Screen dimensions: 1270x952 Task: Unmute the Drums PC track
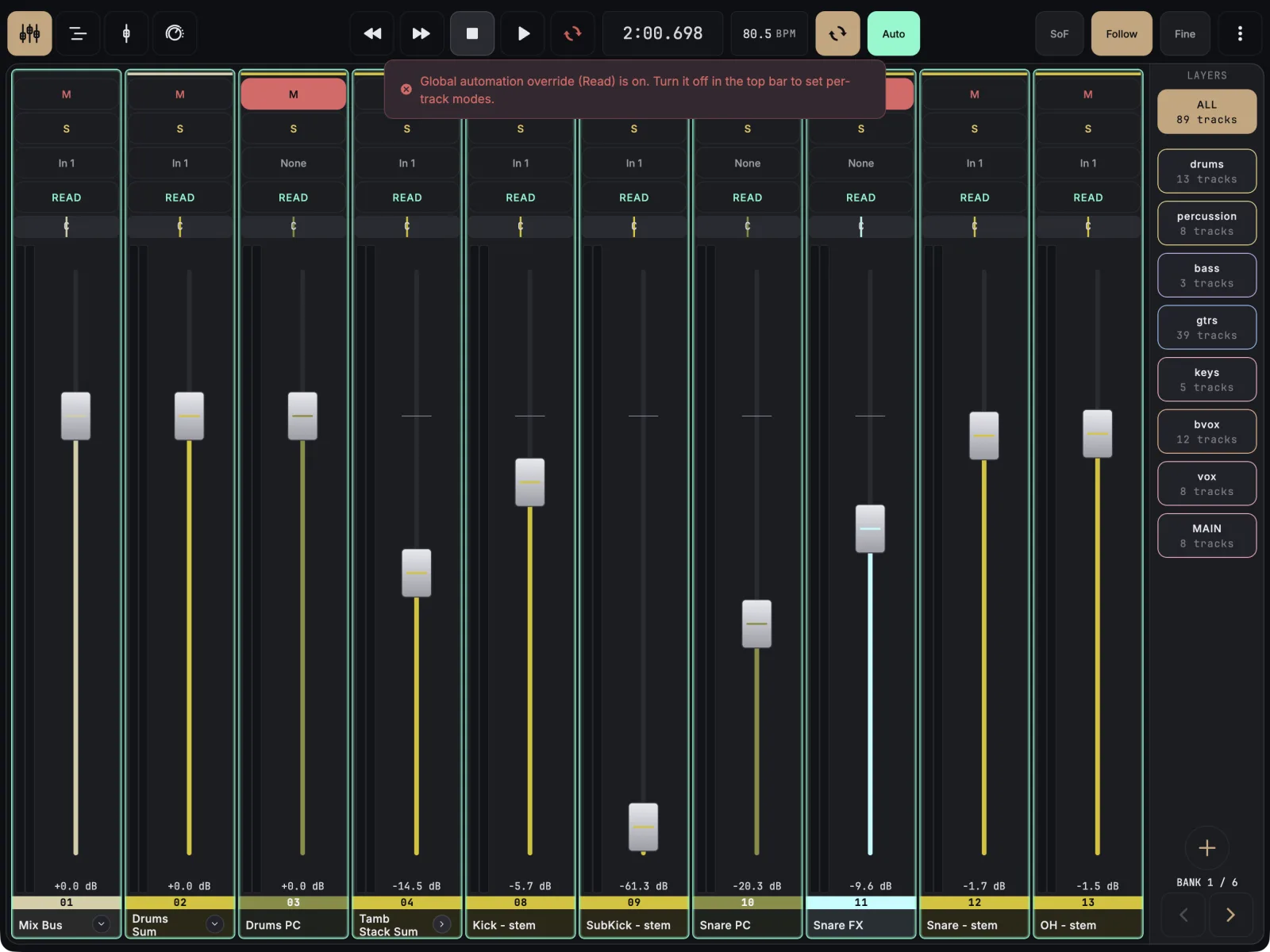click(294, 94)
